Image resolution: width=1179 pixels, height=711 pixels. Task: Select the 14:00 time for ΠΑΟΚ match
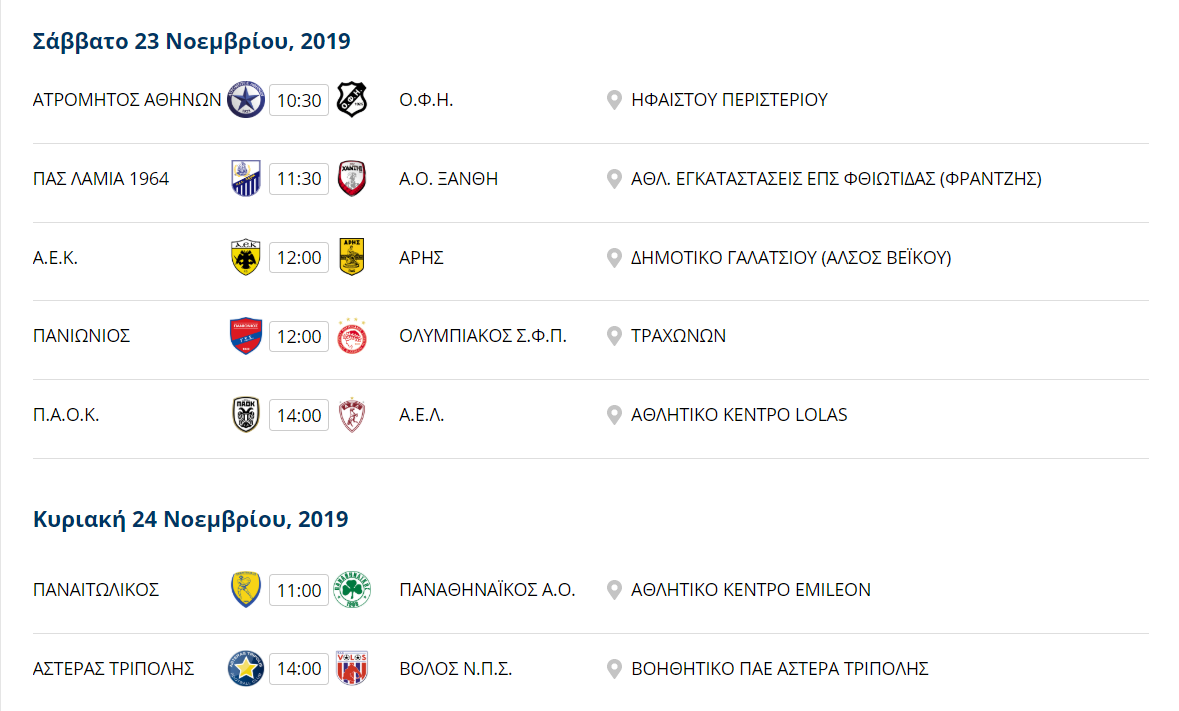299,415
